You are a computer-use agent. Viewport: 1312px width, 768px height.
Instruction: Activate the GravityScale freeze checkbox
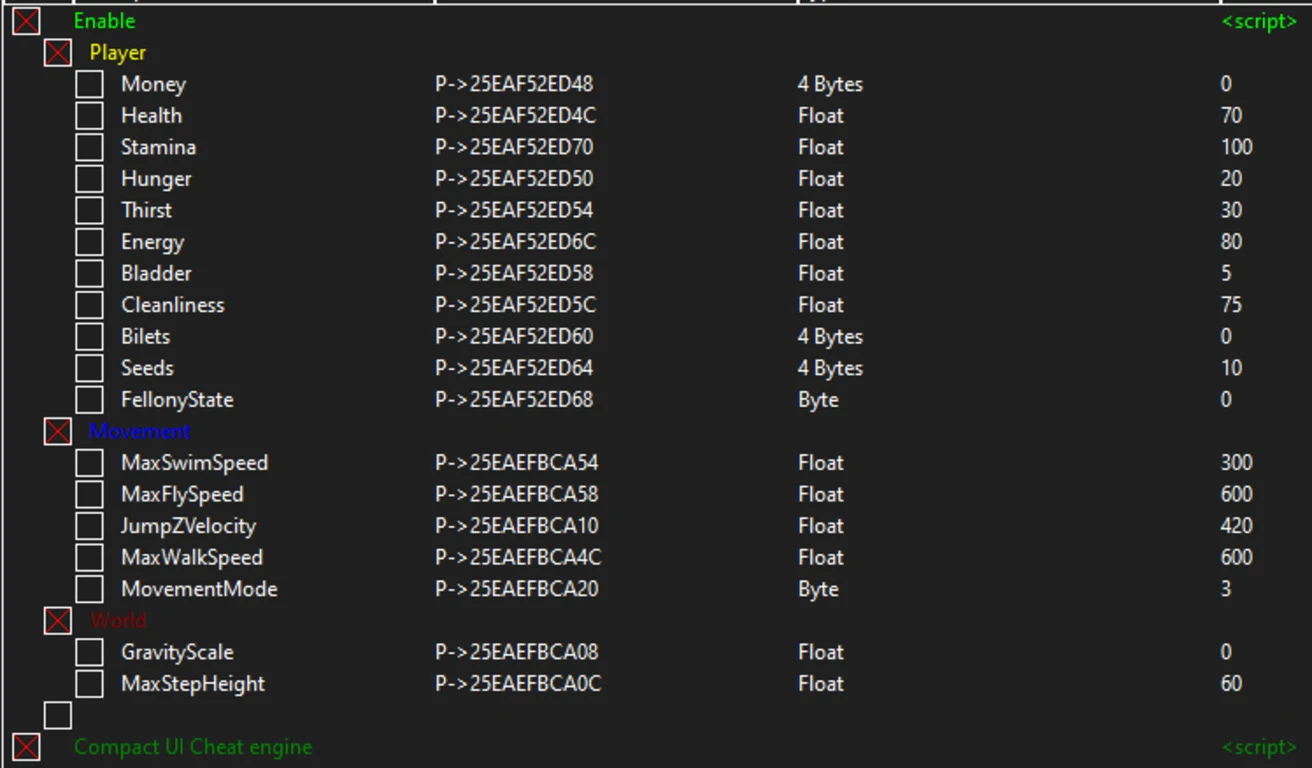click(90, 652)
